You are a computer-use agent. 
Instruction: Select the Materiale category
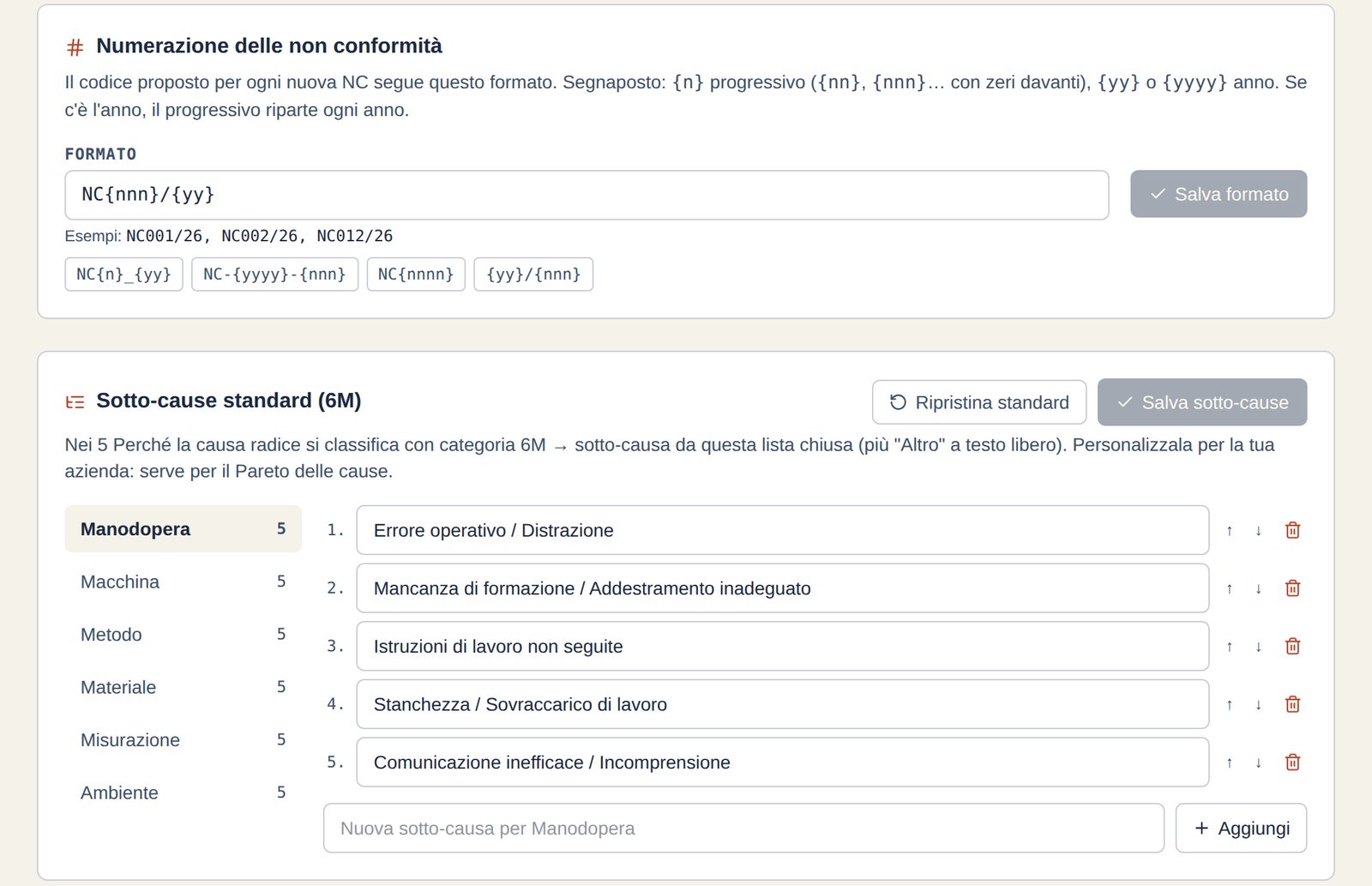[x=183, y=688]
